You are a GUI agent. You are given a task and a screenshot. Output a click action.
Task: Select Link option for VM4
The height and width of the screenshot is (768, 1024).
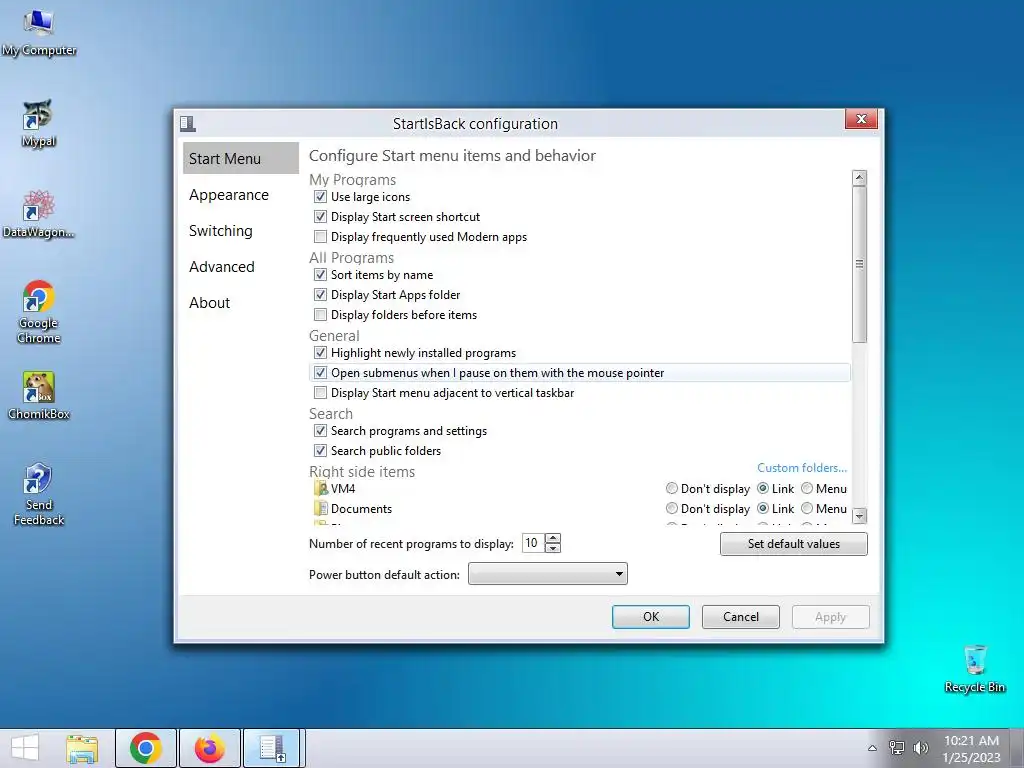[762, 488]
